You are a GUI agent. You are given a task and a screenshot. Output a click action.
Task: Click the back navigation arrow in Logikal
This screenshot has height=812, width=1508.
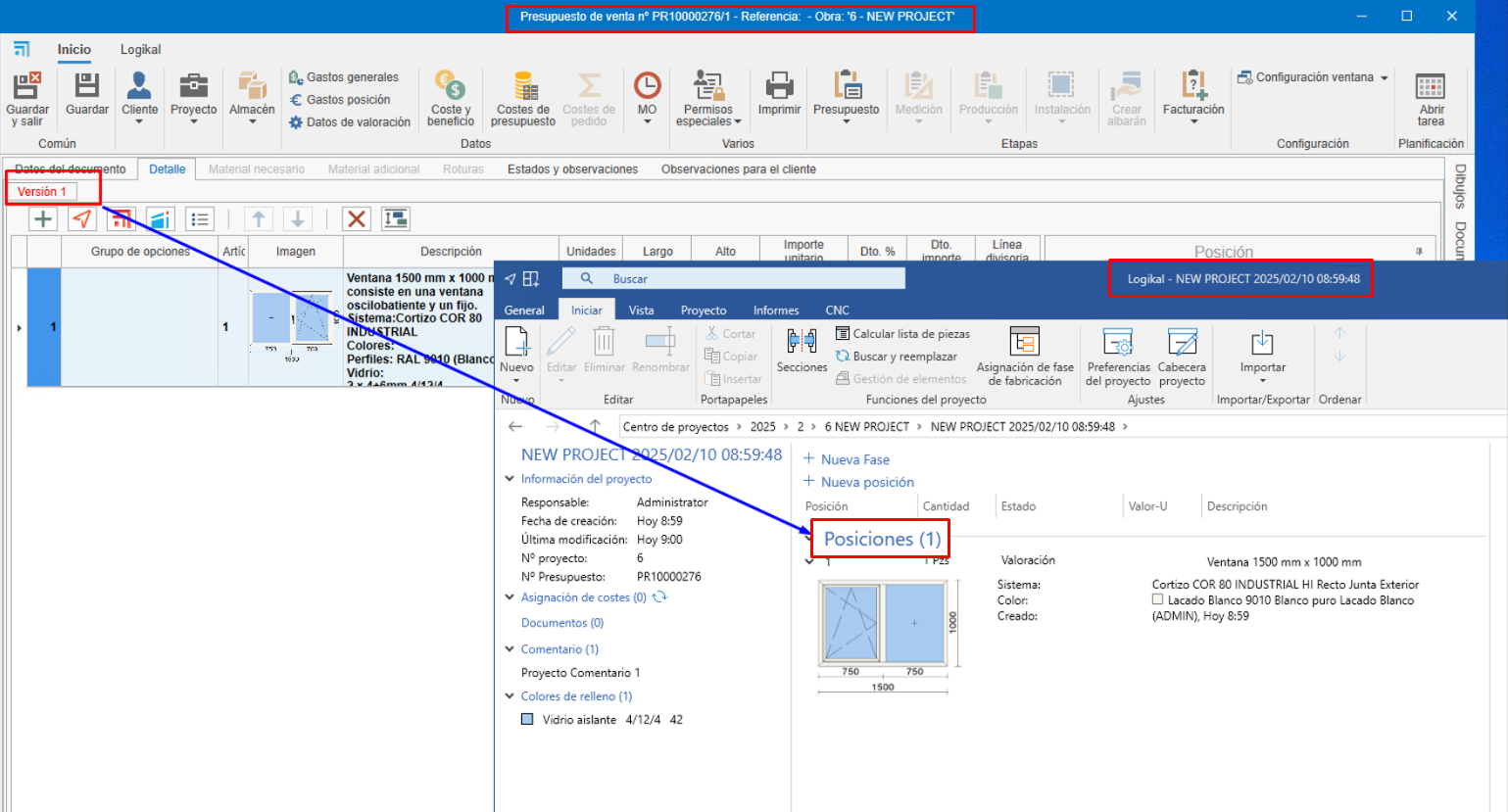(x=515, y=426)
